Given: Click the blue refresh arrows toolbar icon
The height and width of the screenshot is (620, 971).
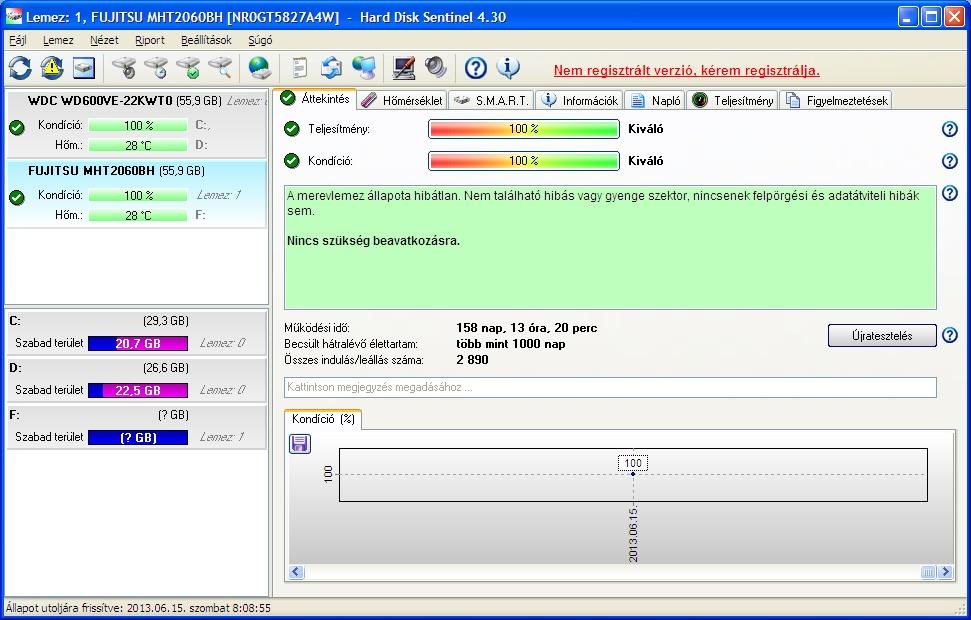Looking at the screenshot, I should click(x=20, y=68).
